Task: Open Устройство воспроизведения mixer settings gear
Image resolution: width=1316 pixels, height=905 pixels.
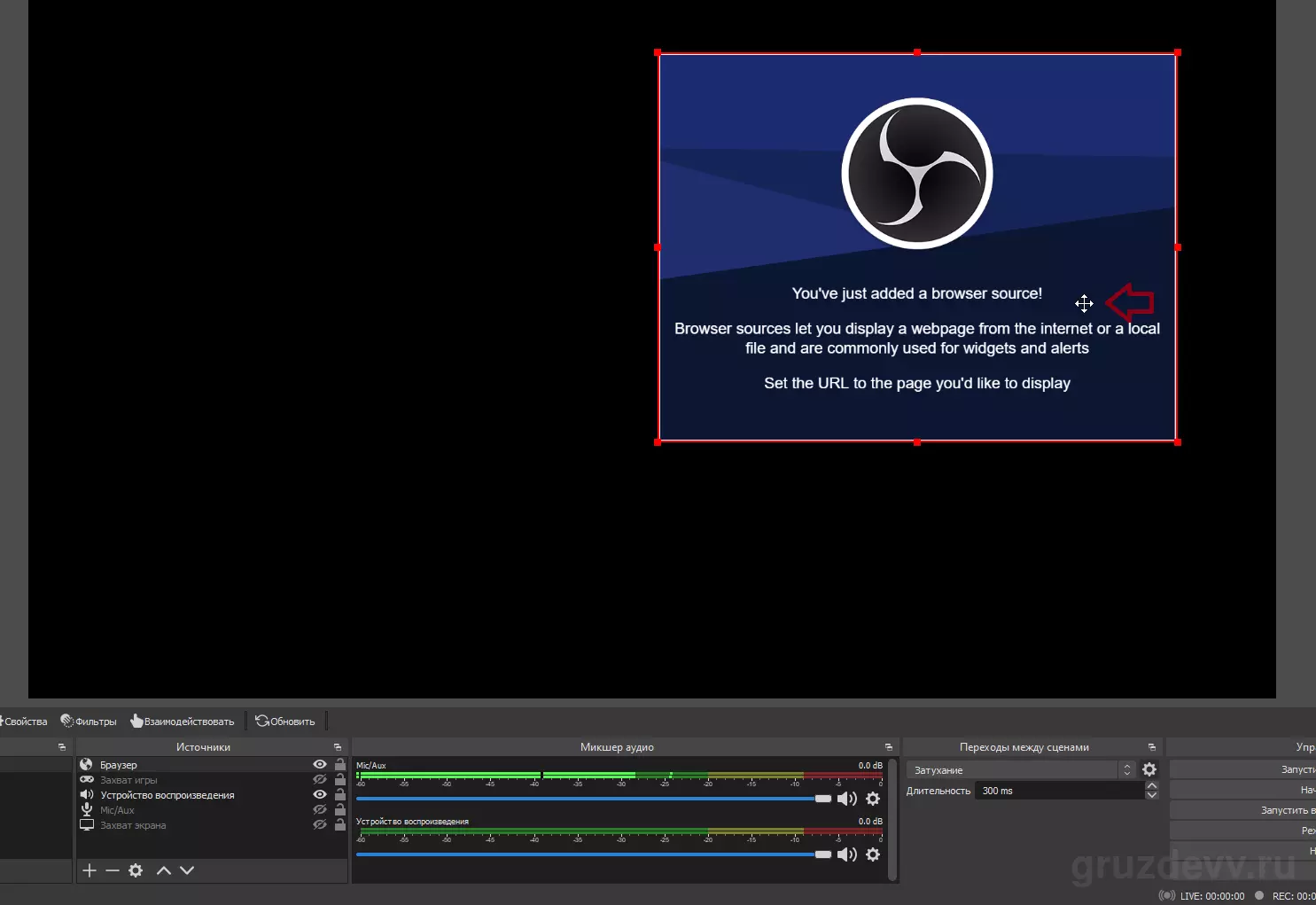Action: [x=873, y=854]
